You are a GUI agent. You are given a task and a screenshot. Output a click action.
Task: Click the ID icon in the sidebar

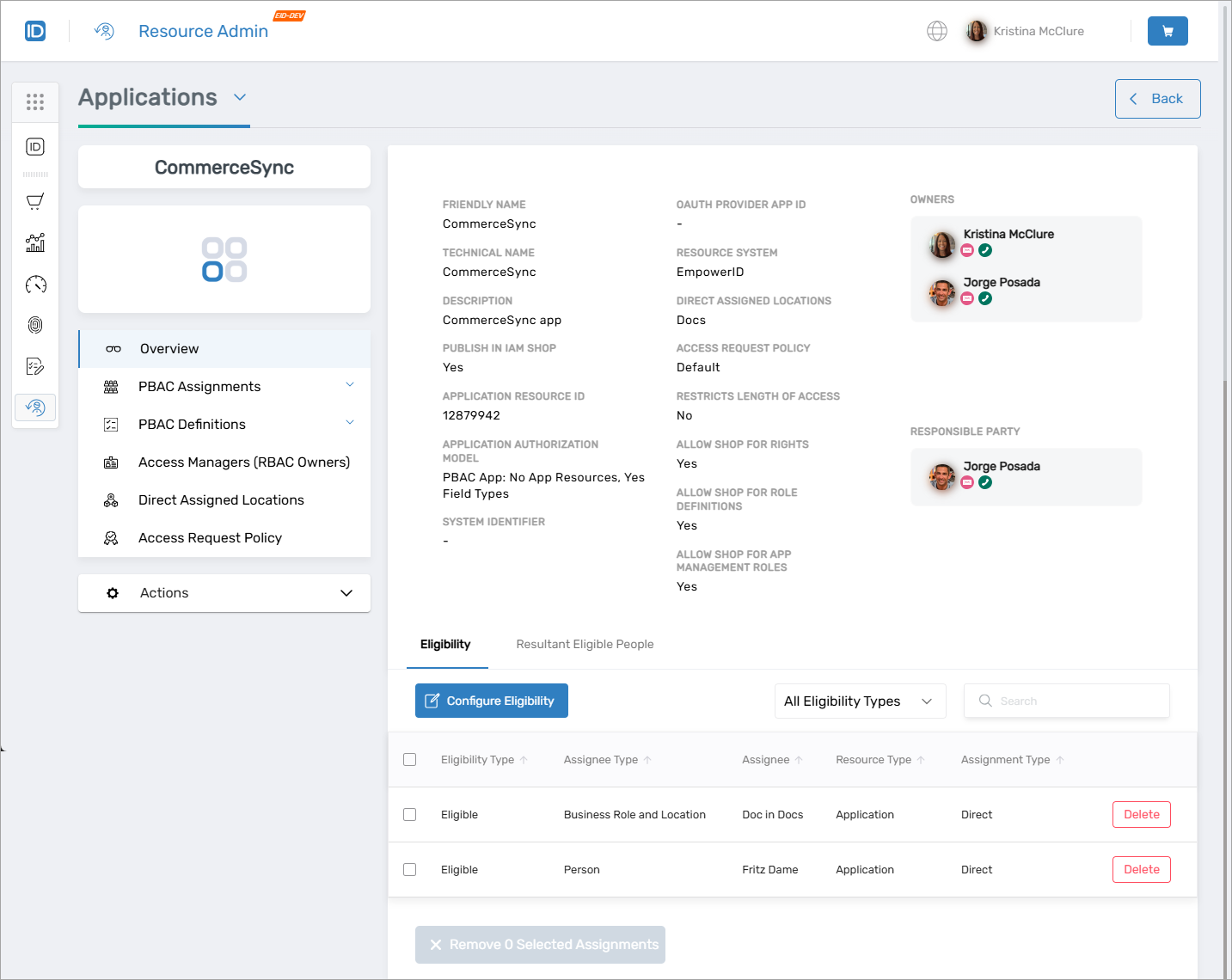(35, 147)
